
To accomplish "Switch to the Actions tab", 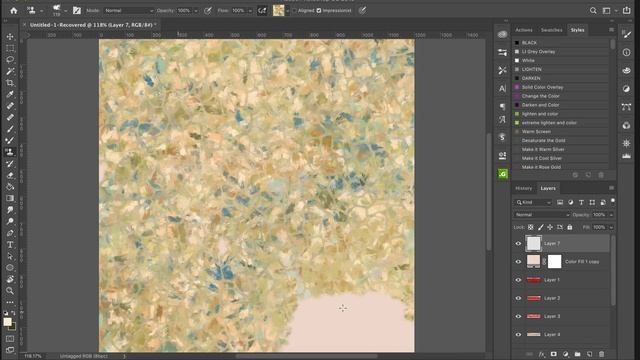I will [524, 30].
